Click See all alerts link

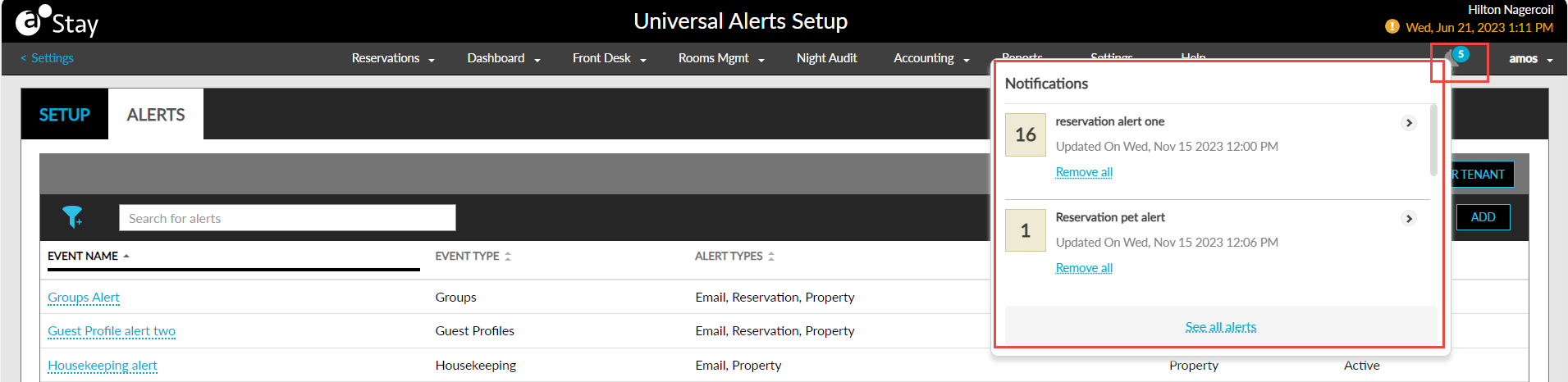pos(1220,327)
